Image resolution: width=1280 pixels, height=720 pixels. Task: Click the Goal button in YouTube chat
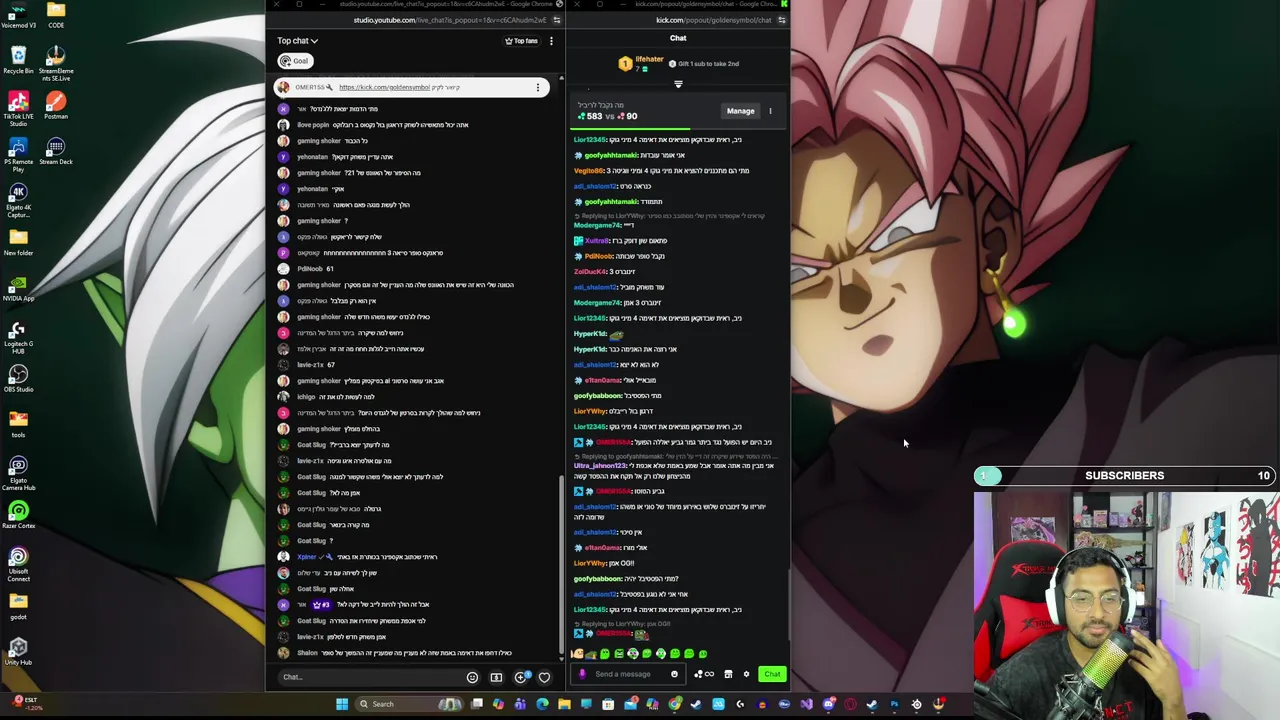point(295,61)
